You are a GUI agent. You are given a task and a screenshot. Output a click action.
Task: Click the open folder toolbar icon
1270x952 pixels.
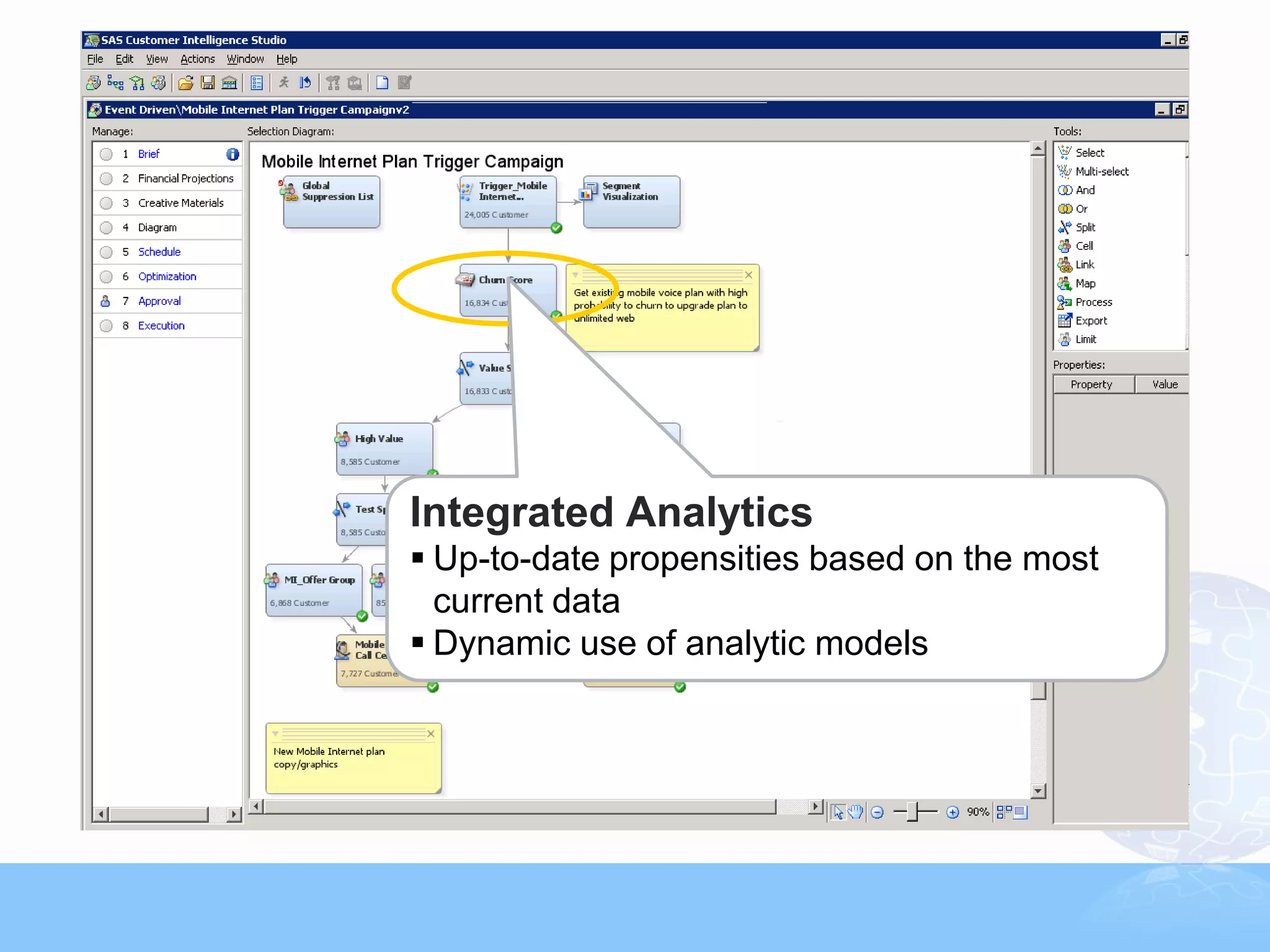[185, 83]
